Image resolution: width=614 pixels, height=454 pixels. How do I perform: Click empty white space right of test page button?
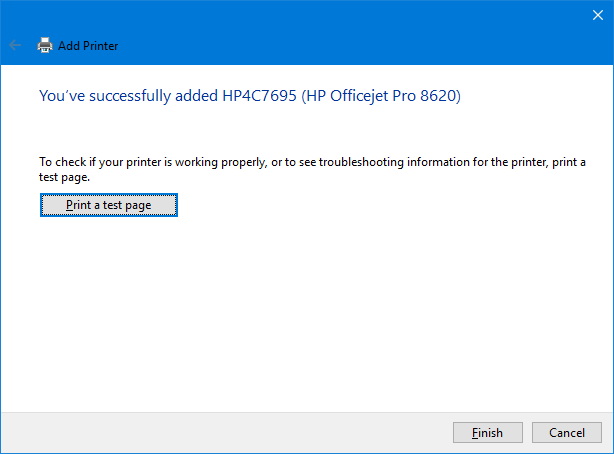[x=400, y=205]
